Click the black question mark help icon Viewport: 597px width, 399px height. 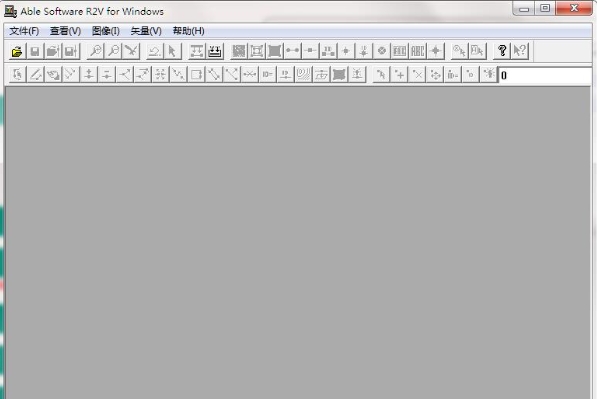(502, 51)
